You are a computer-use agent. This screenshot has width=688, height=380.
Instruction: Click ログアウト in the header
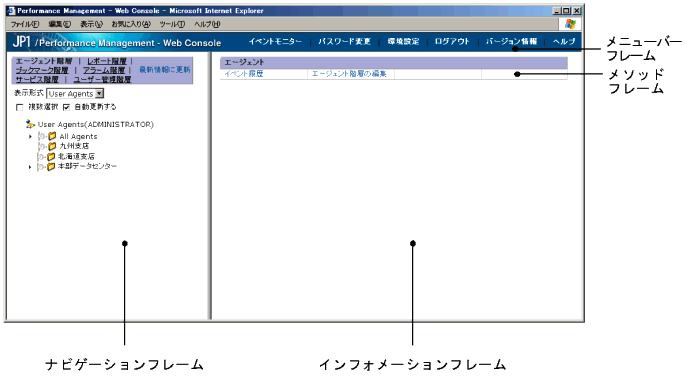(x=452, y=41)
